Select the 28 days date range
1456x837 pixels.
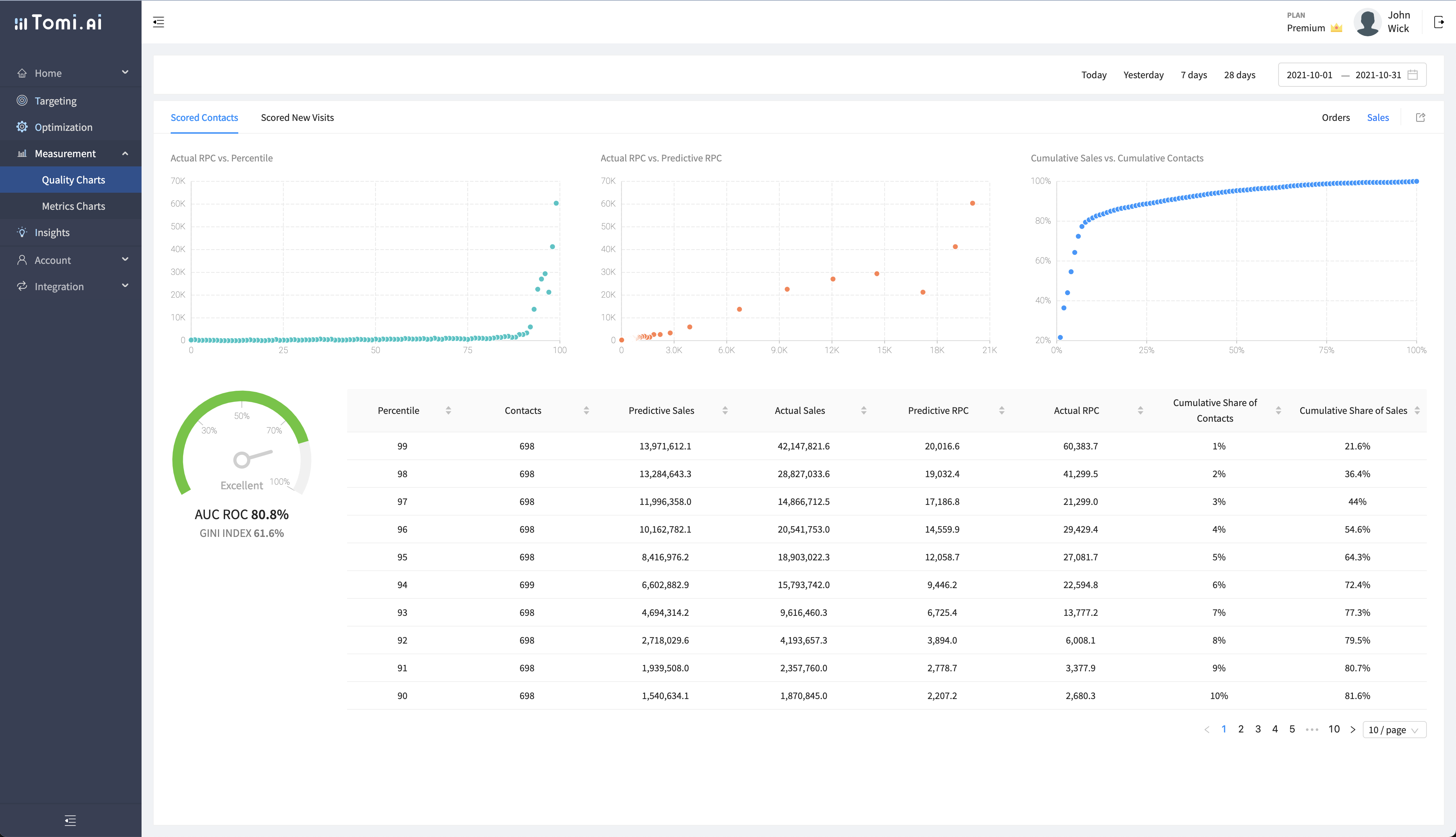1239,75
